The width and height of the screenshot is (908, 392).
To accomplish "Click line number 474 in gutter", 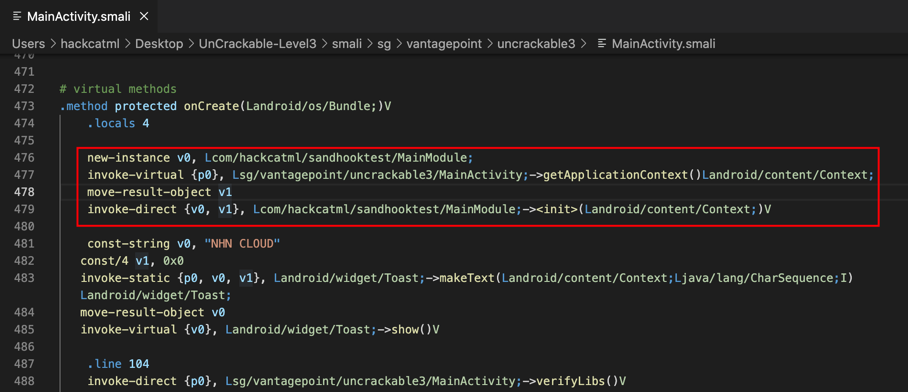I will pos(24,123).
